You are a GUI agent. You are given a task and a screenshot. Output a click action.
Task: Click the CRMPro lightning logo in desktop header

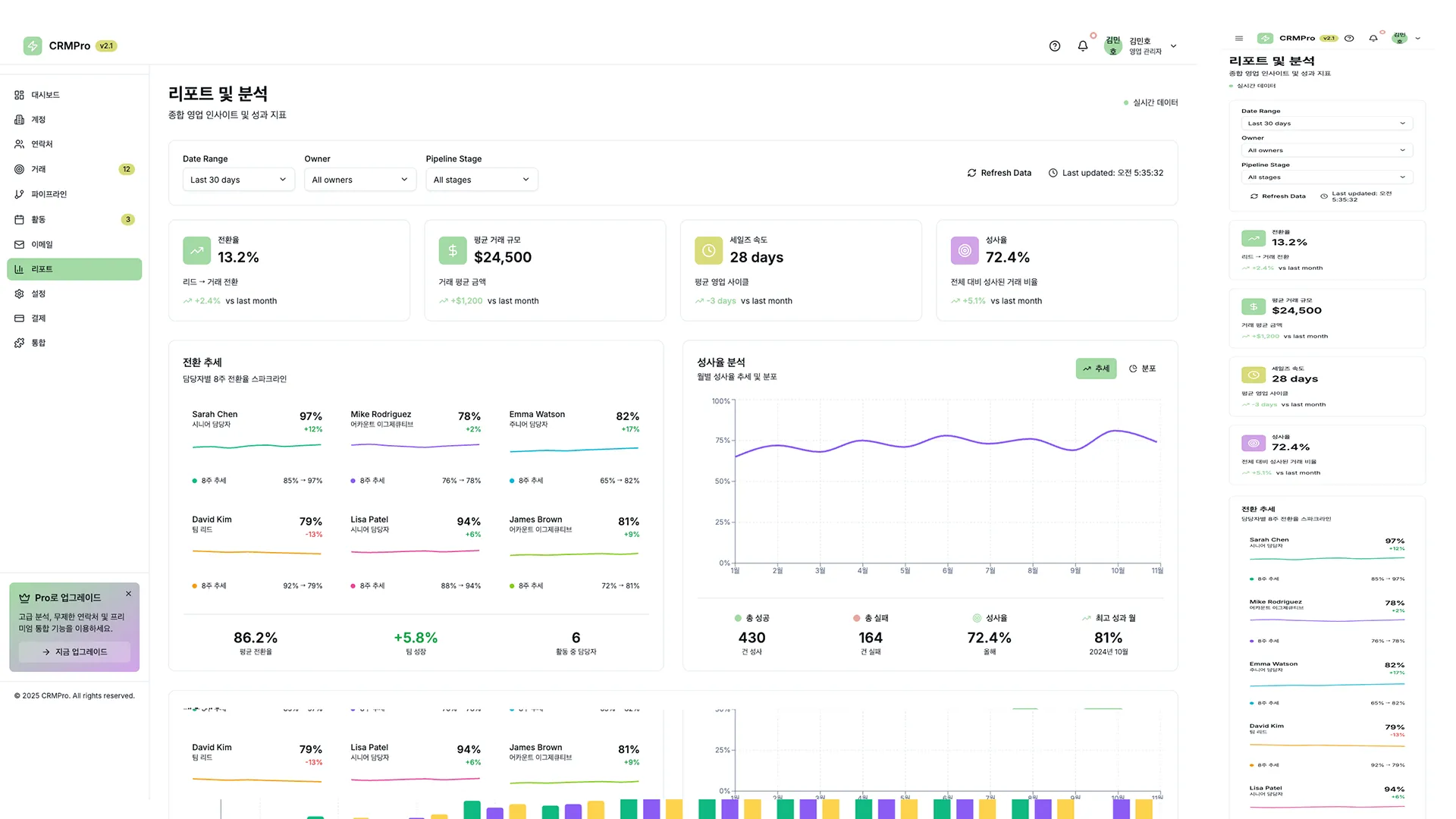[33, 45]
